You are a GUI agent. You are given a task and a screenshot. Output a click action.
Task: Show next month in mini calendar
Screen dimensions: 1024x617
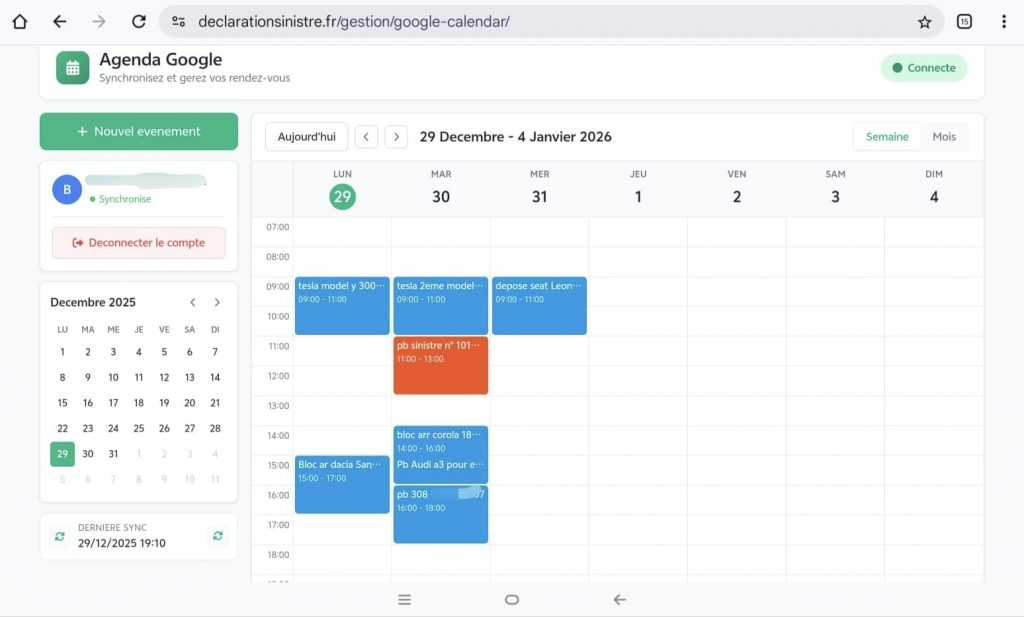217,302
